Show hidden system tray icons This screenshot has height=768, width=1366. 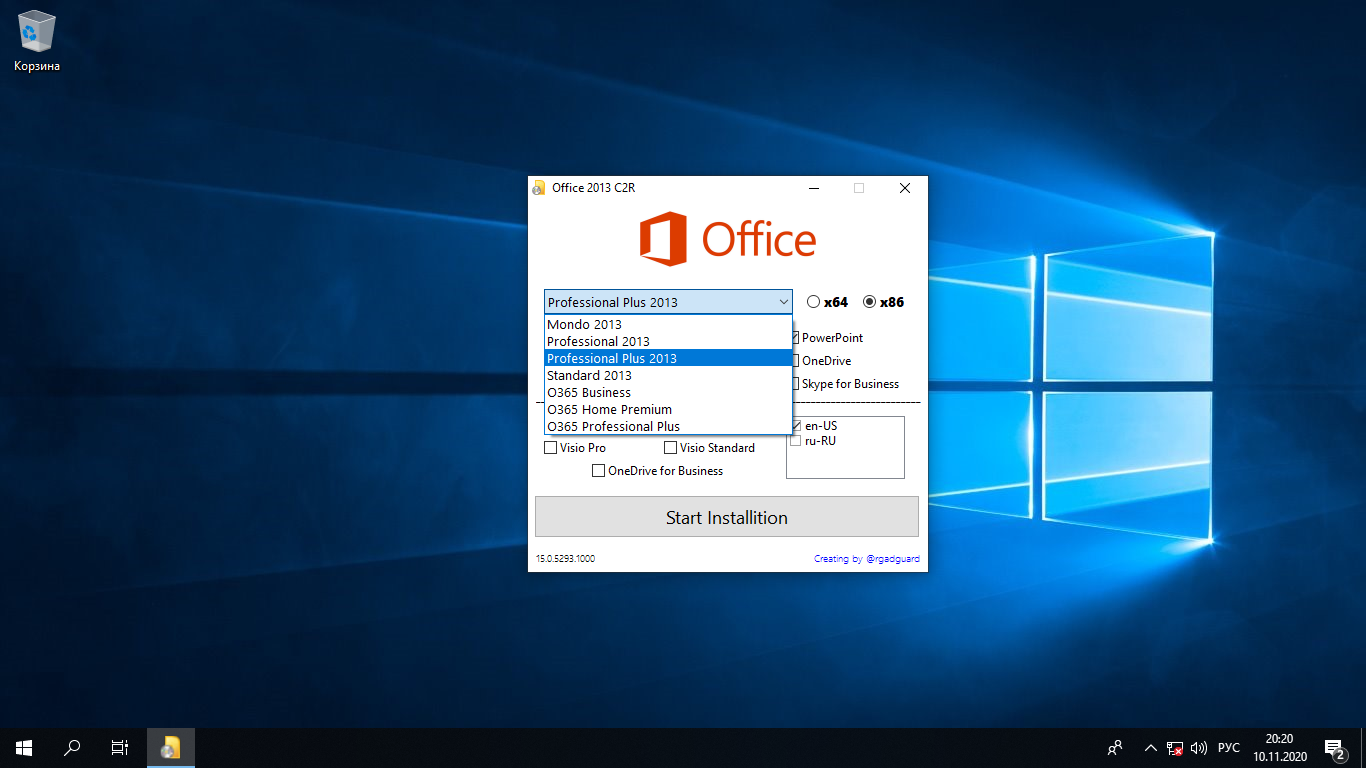[1150, 747]
